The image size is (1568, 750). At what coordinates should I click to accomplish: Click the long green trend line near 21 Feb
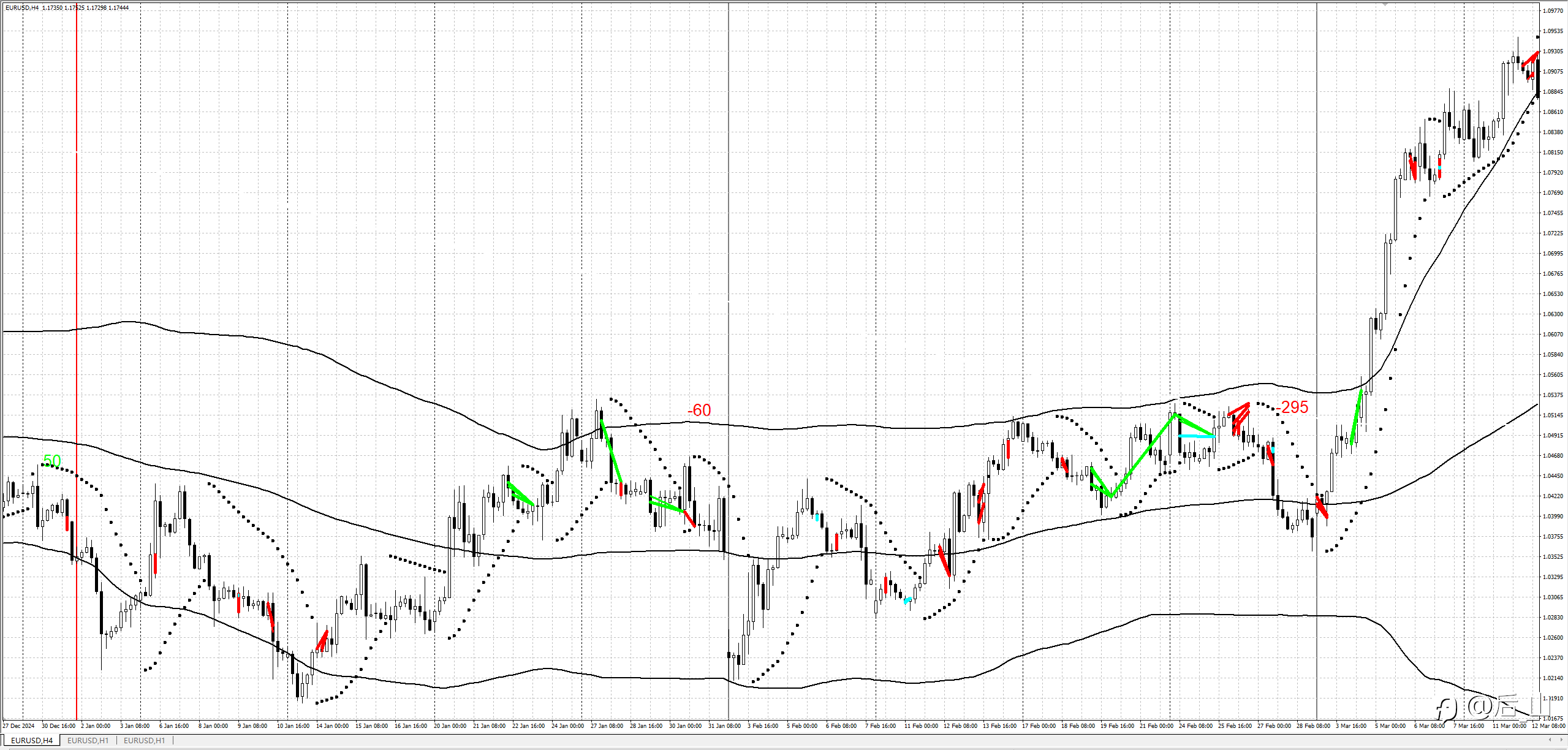[x=1143, y=456]
